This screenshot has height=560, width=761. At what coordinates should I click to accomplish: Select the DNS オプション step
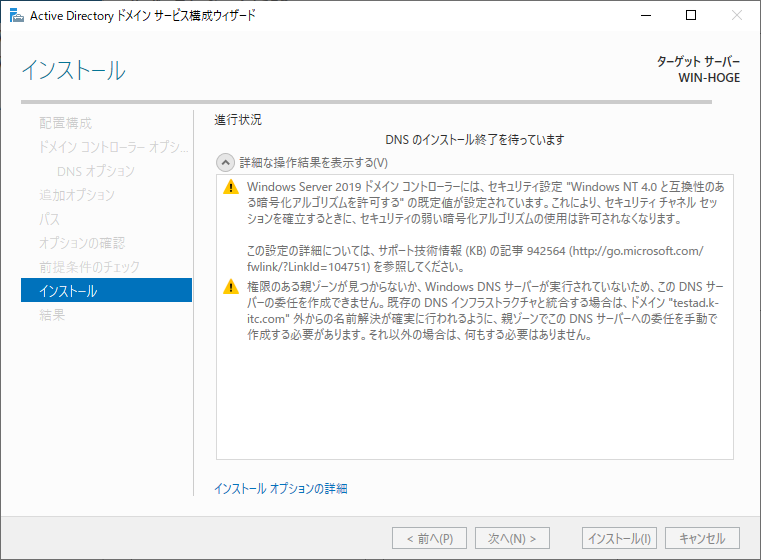click(96, 171)
